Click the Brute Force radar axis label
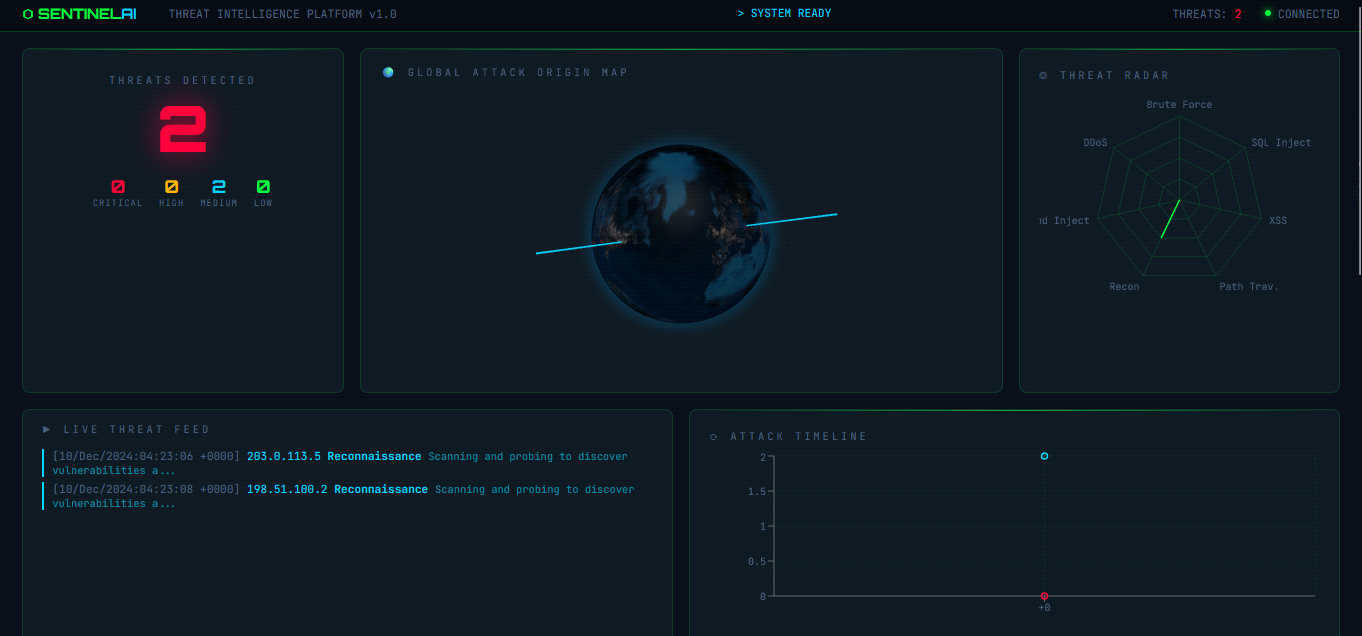Image resolution: width=1362 pixels, height=636 pixels. [1179, 104]
